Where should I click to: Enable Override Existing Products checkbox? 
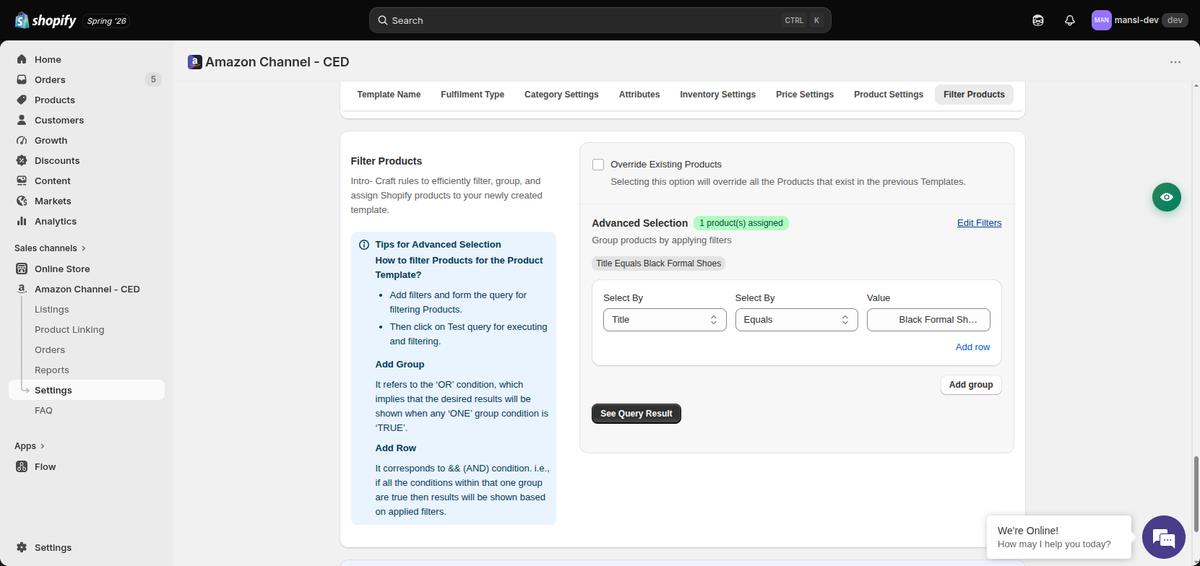tap(598, 164)
